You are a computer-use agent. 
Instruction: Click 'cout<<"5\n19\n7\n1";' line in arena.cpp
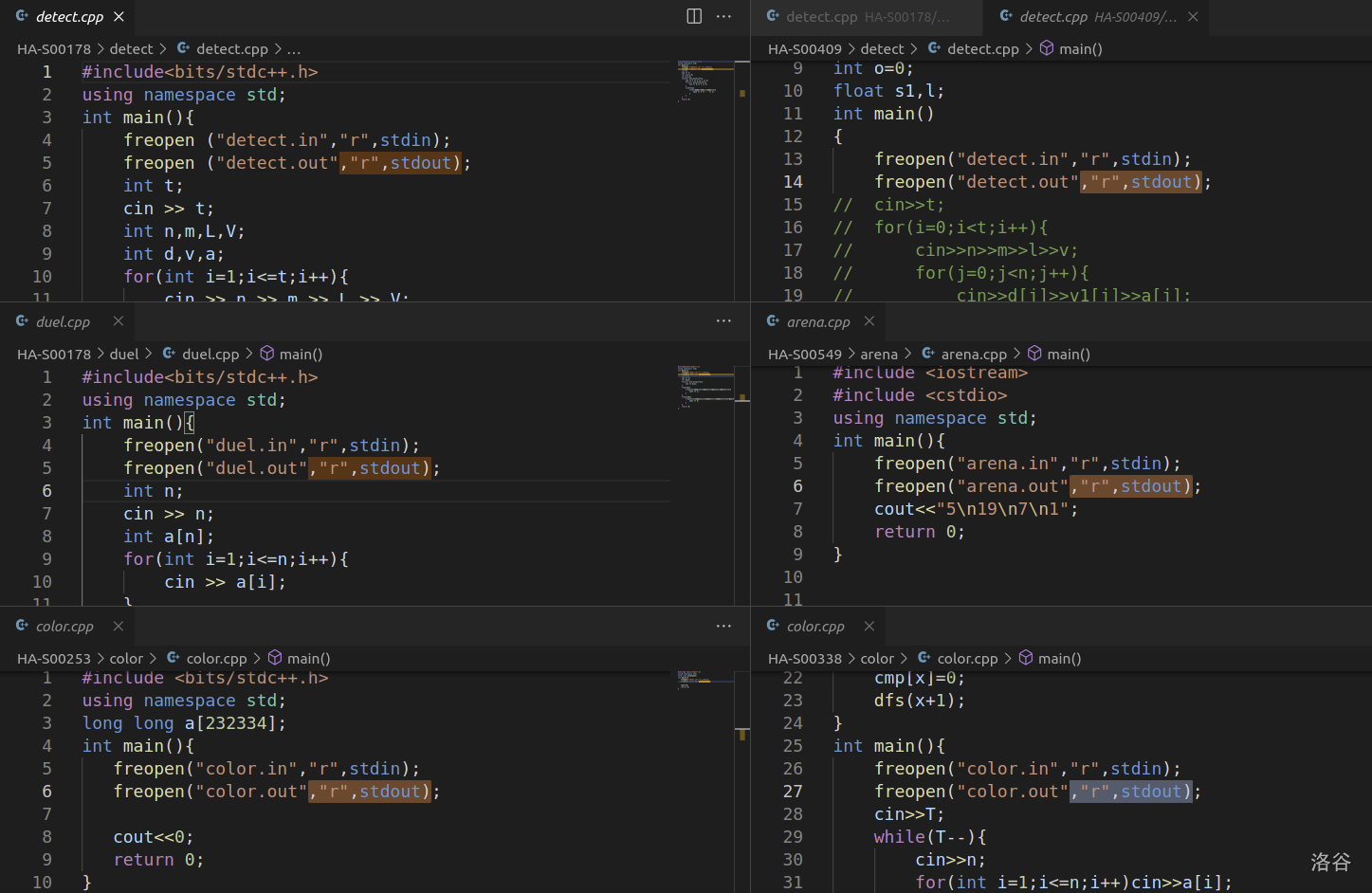[976, 509]
